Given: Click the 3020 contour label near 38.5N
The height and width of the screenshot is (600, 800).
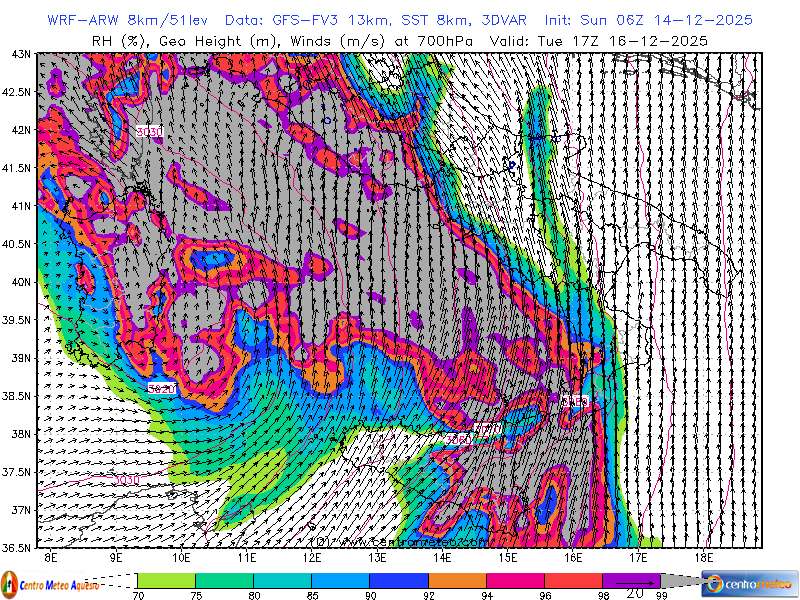Looking at the screenshot, I should [162, 388].
